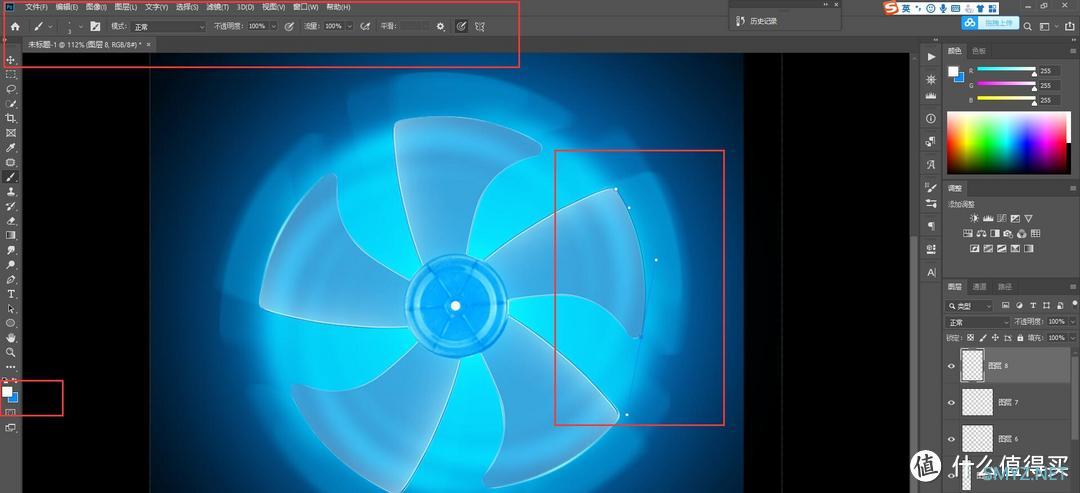
Task: Select the Hand tool
Action: 11,337
